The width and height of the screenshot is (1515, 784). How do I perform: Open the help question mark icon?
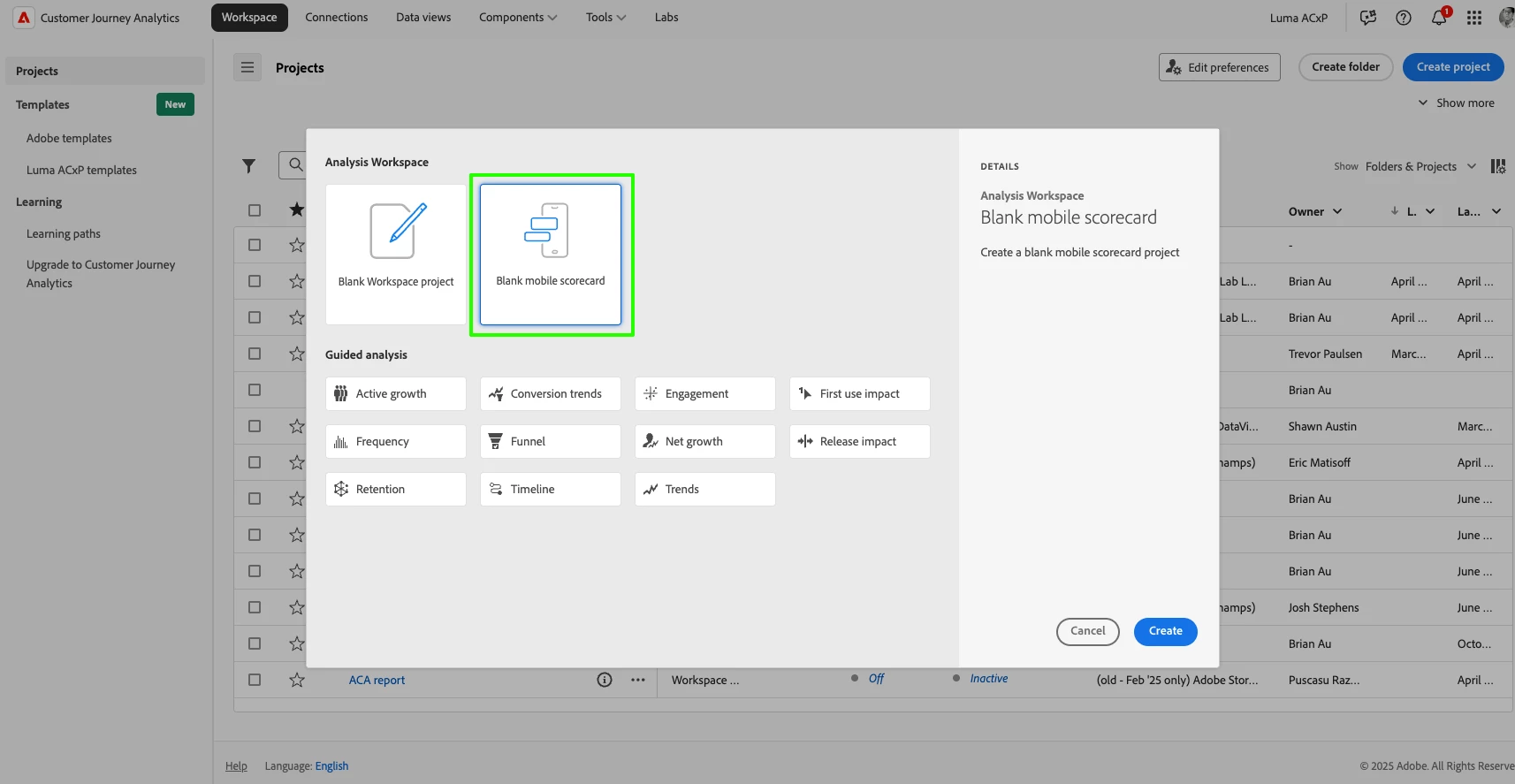click(1404, 18)
